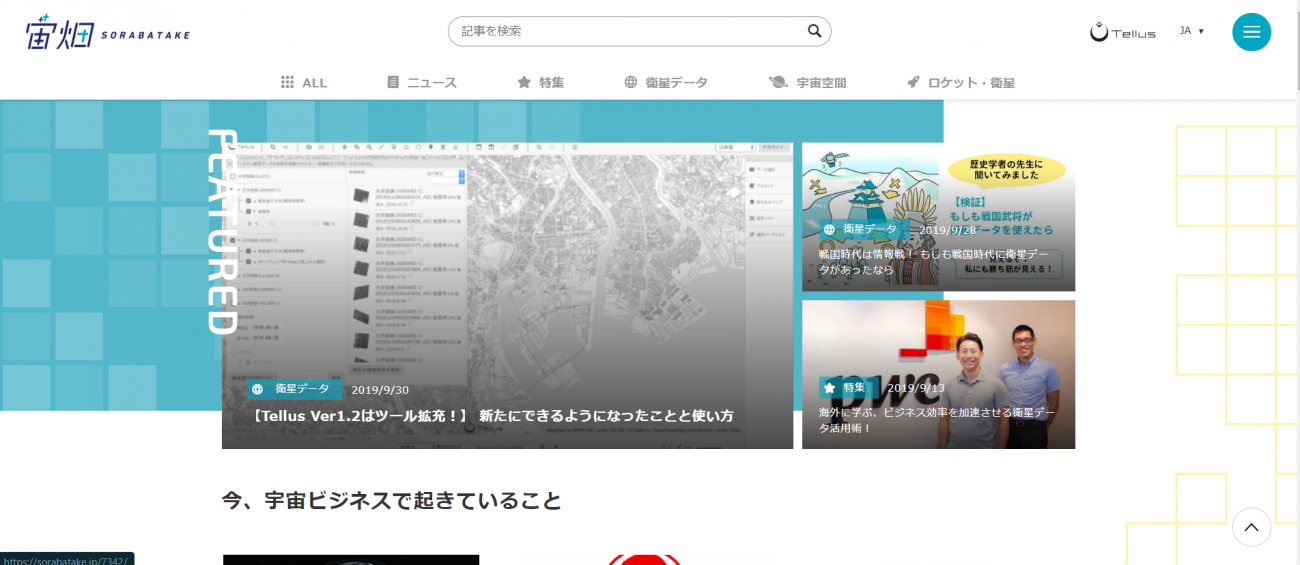
Task: Click the 2019/9/30 article date
Action: [x=380, y=390]
